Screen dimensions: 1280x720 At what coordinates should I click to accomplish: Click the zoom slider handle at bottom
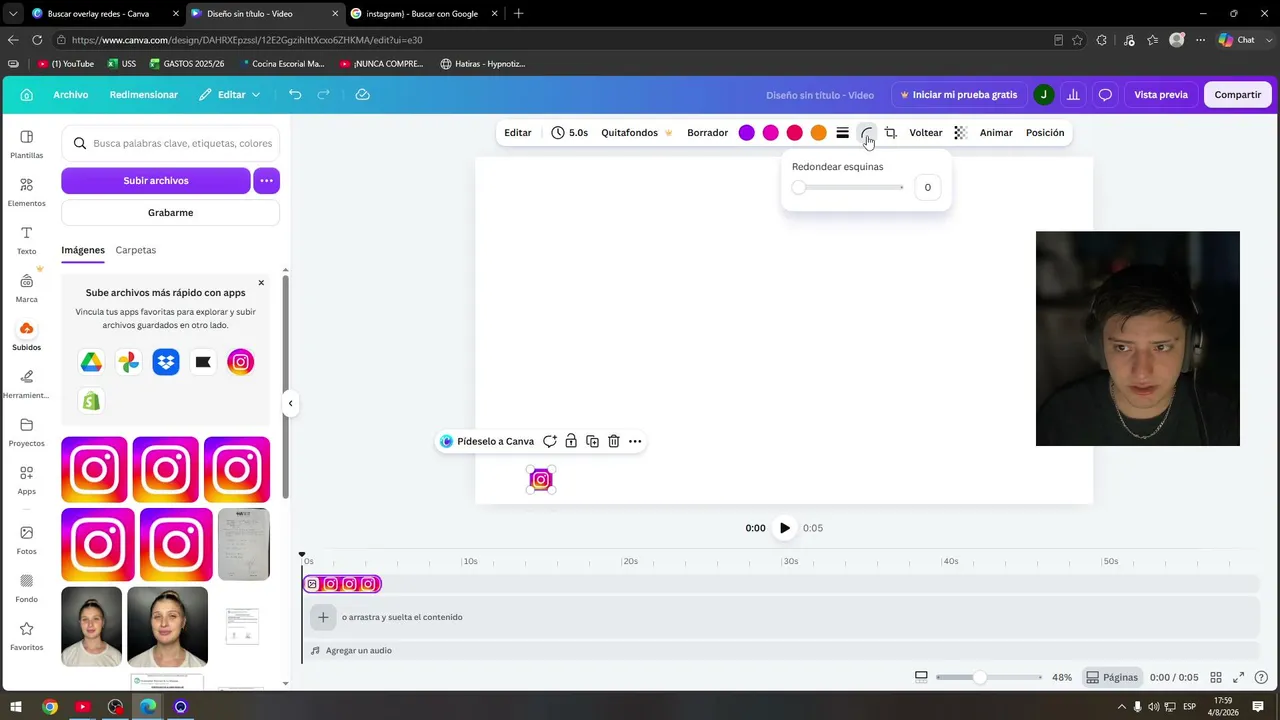980,677
